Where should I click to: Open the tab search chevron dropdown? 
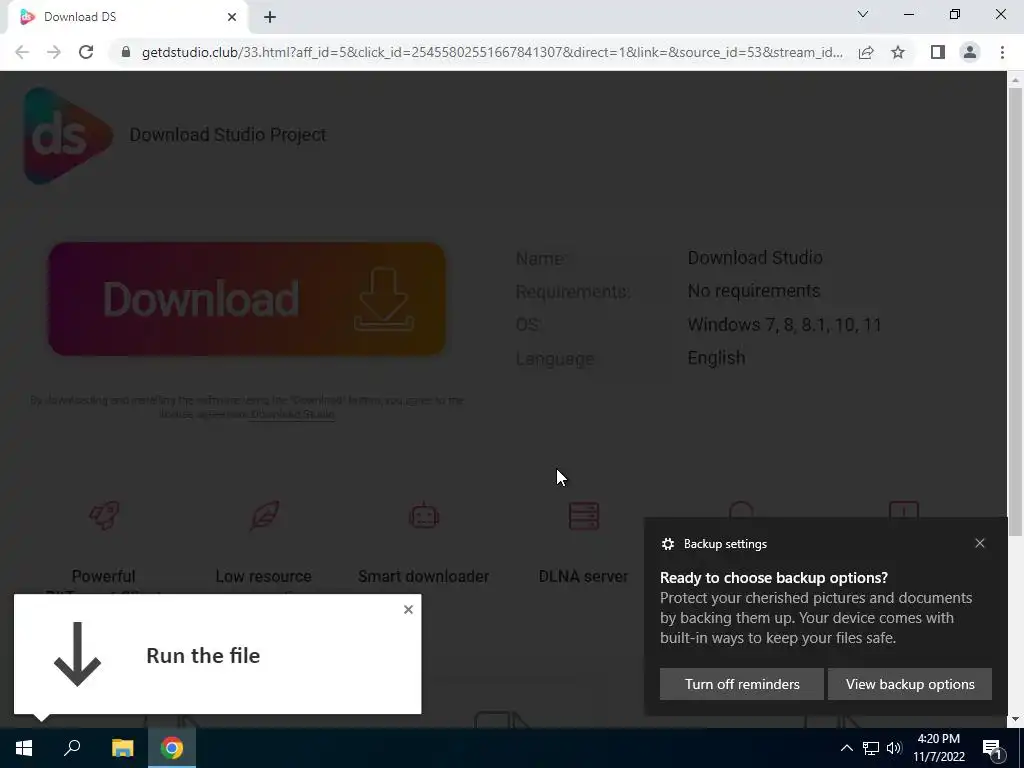(x=863, y=14)
